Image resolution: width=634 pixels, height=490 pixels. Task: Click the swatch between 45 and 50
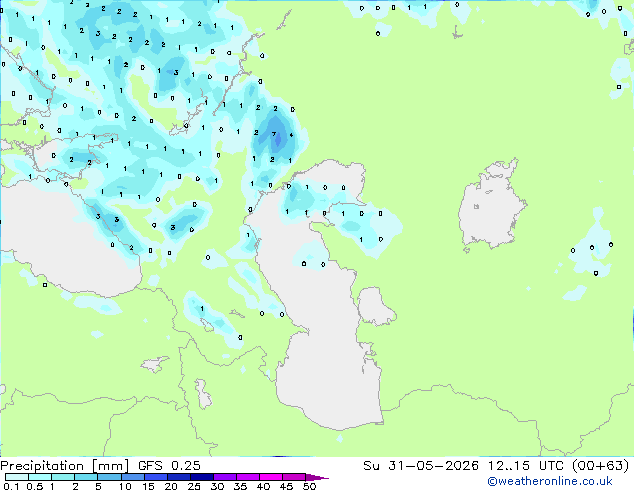click(x=294, y=477)
